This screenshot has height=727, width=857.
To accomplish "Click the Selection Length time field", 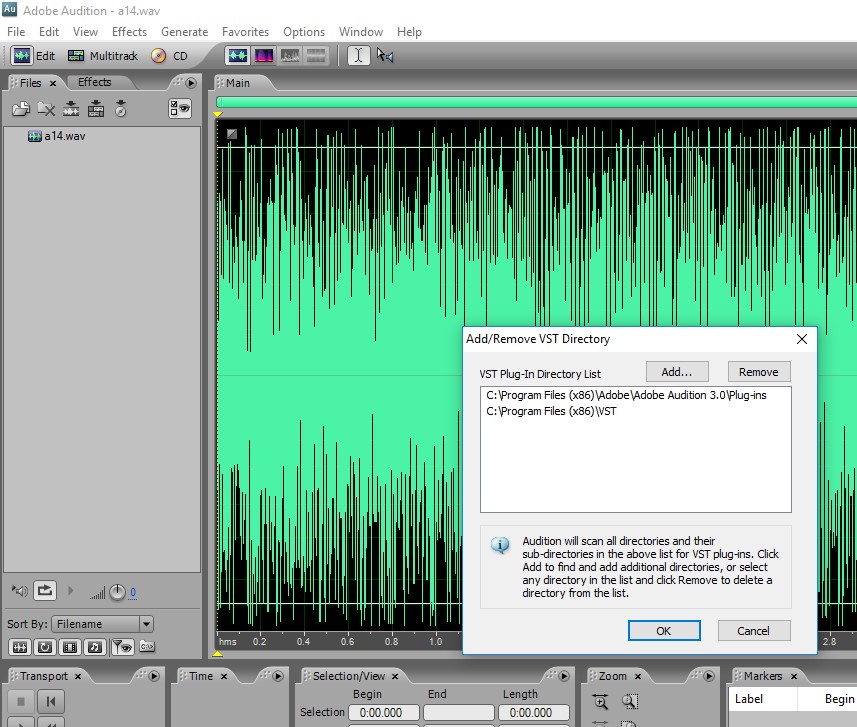I will click(x=533, y=713).
